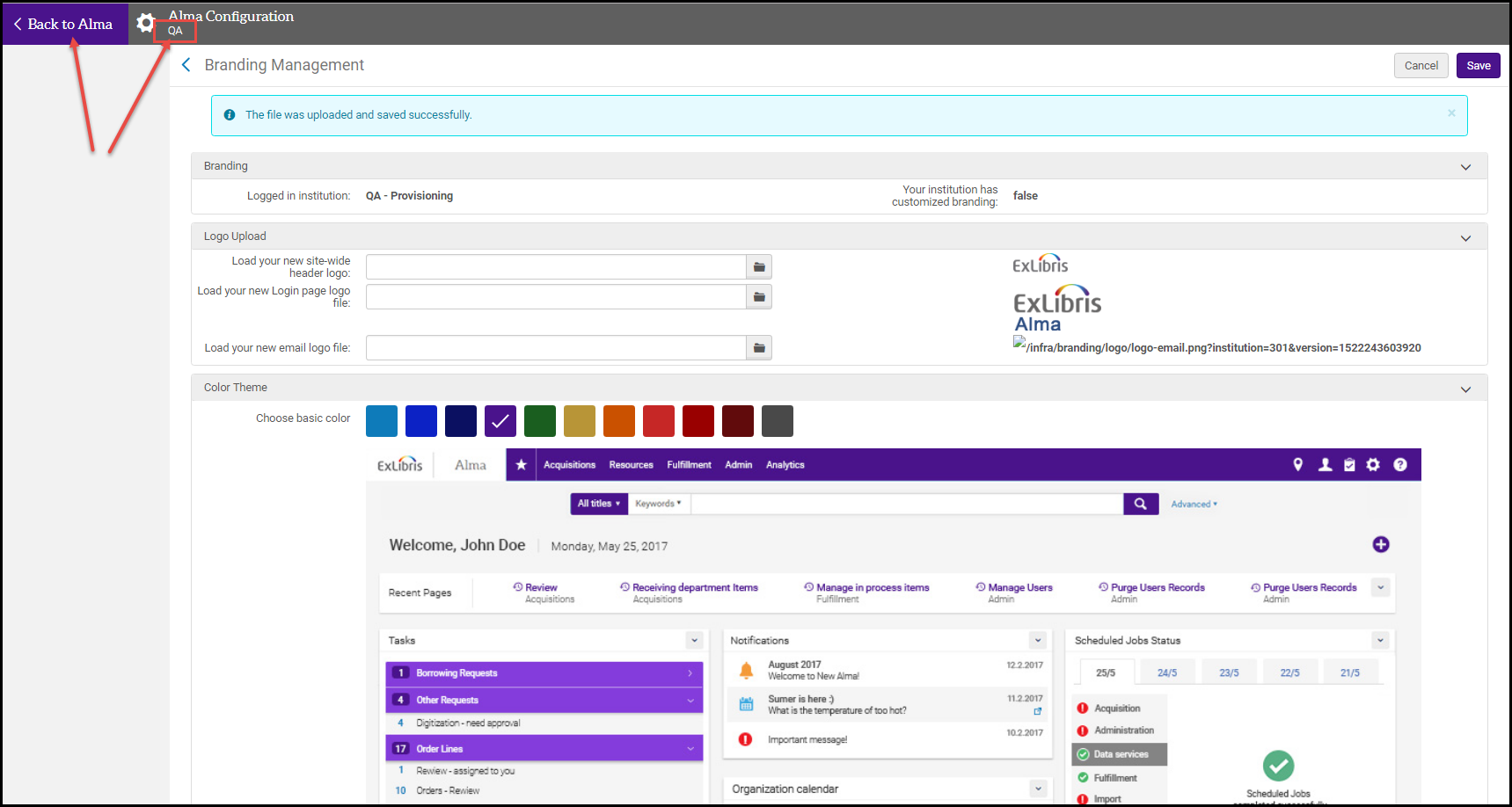The height and width of the screenshot is (807, 1512).
Task: Click the large green Scheduled Jobs checkmark
Action: click(x=1278, y=766)
